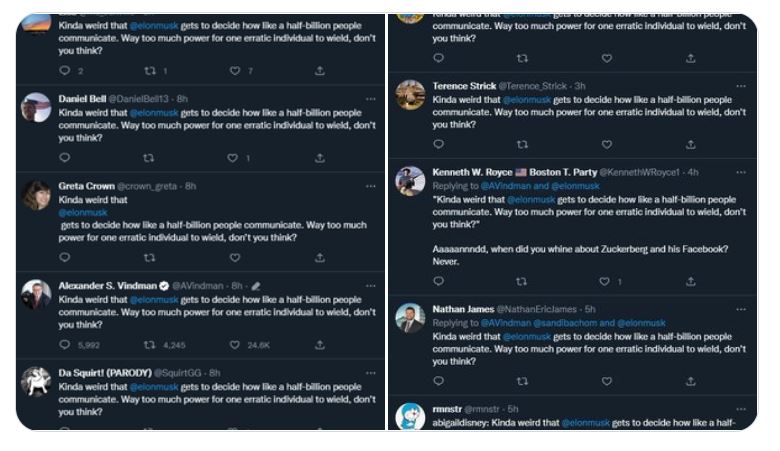Click Terence Strick's profile picture

[410, 95]
